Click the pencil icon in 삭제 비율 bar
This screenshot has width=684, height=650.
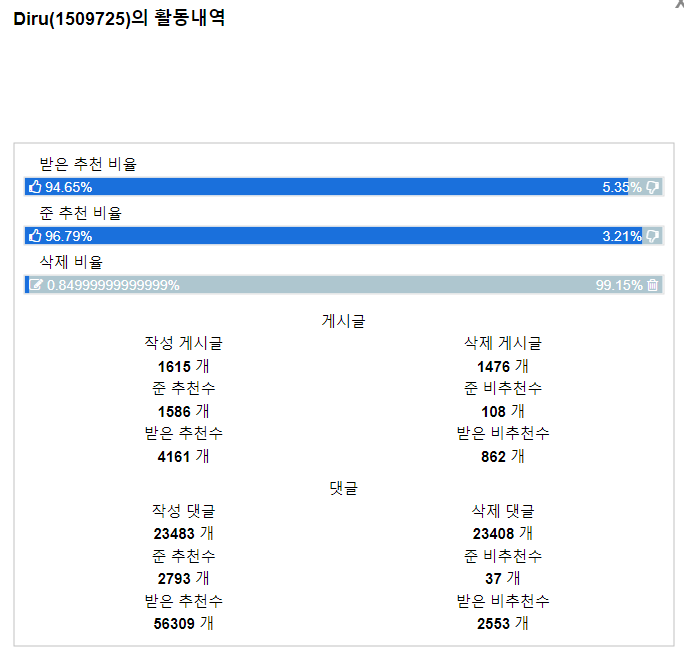pyautogui.click(x=36, y=285)
